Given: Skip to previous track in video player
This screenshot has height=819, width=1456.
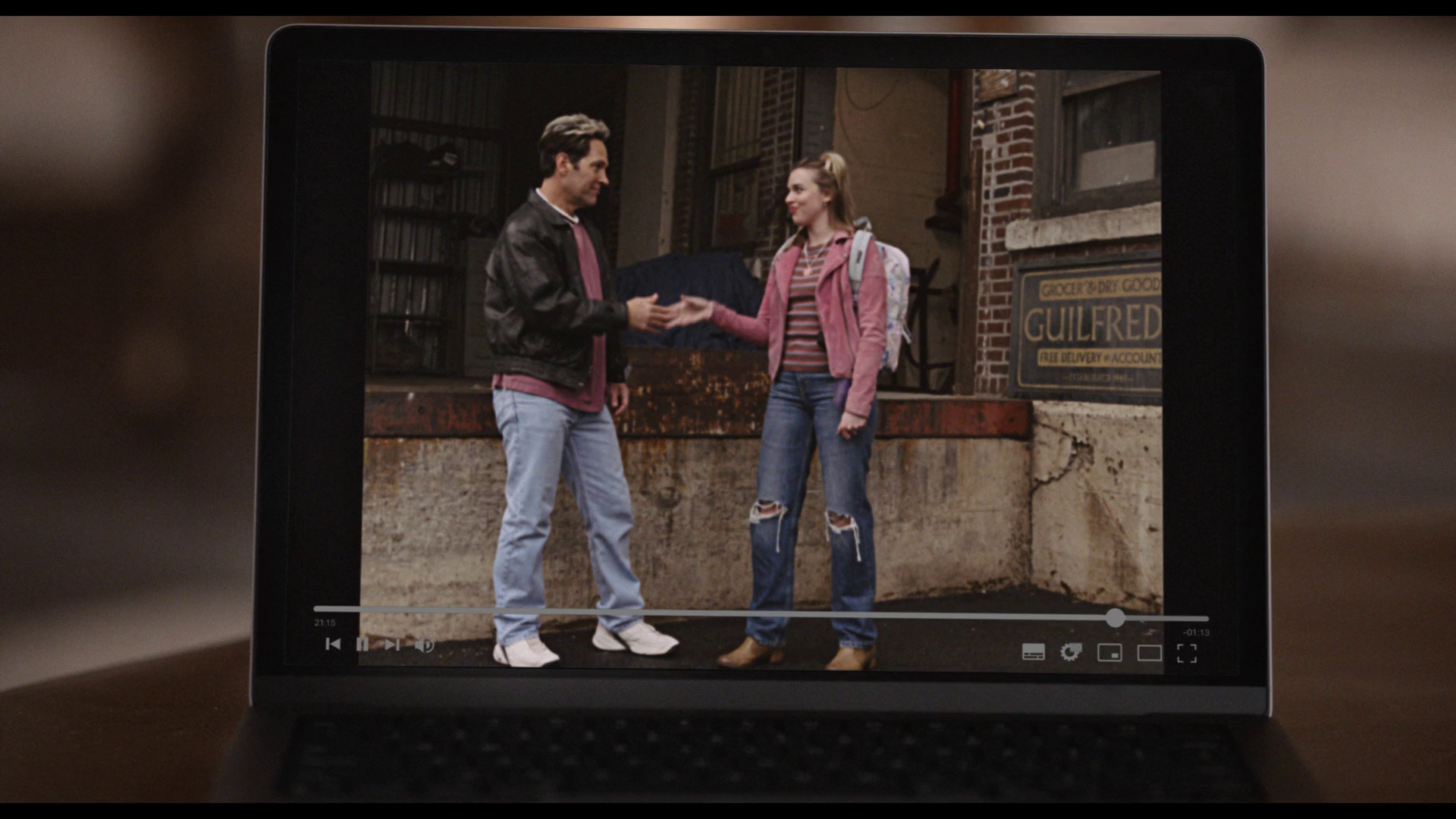Looking at the screenshot, I should tap(332, 644).
